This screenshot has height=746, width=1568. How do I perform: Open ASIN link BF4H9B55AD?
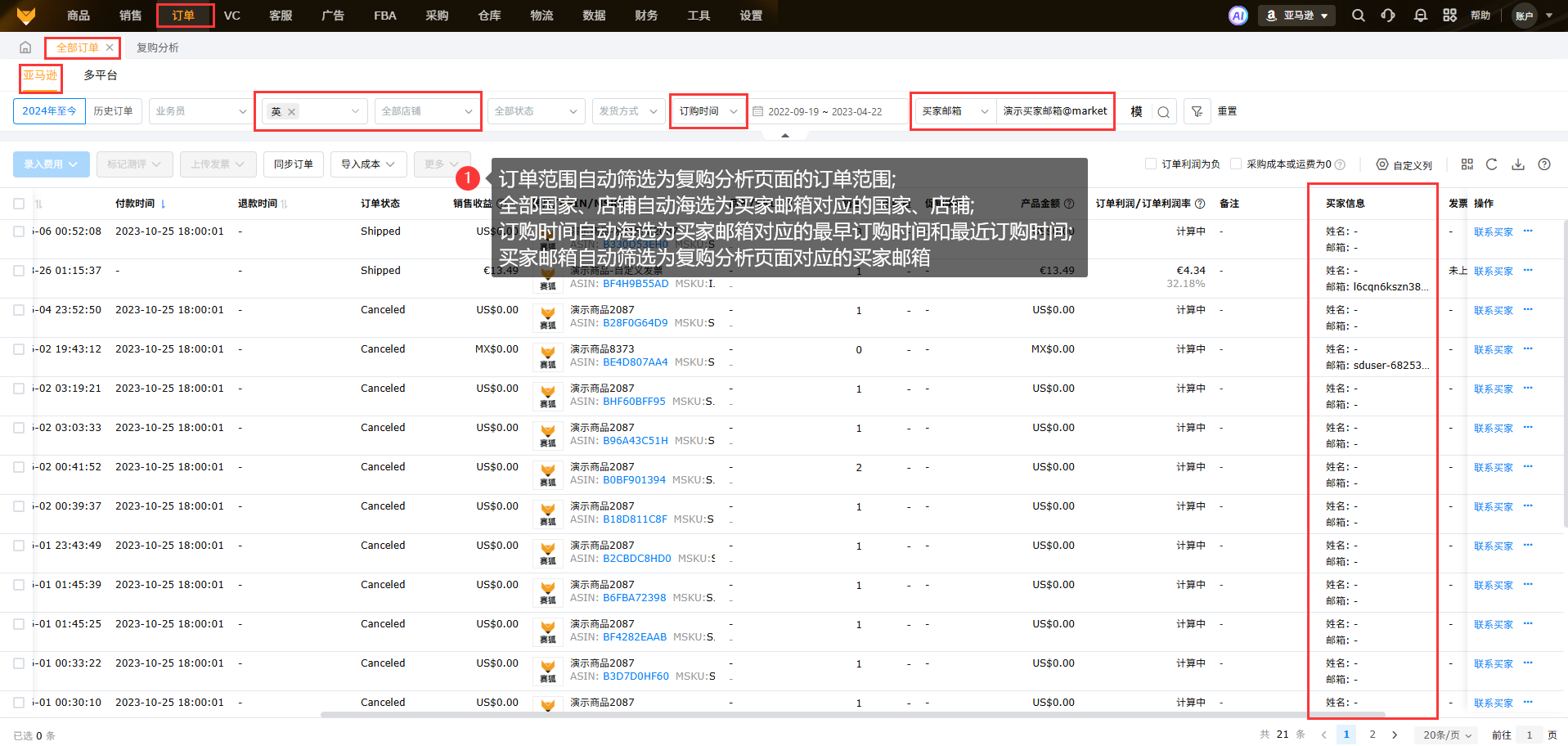click(636, 284)
